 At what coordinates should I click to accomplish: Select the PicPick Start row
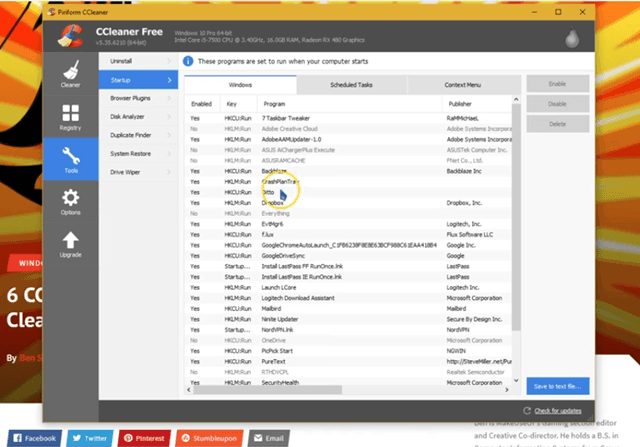coord(349,351)
